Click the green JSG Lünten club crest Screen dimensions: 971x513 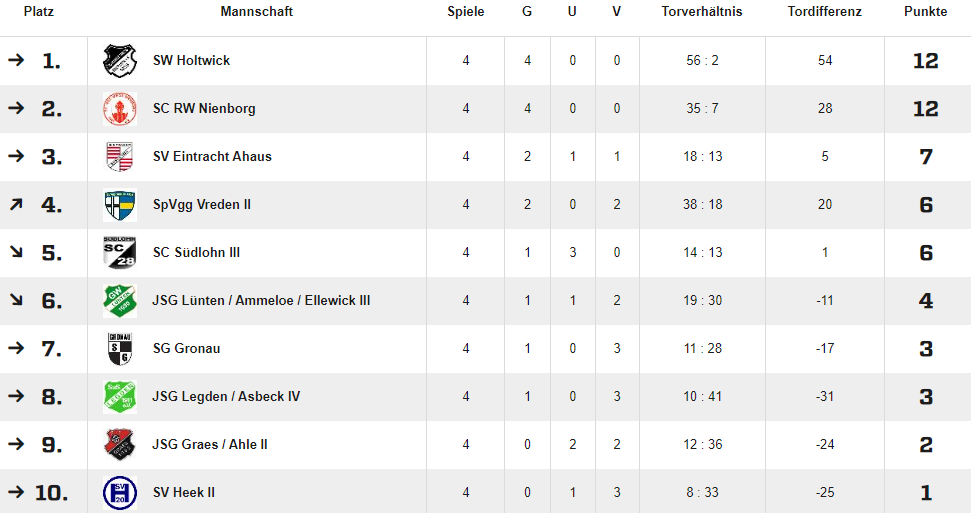[x=119, y=301]
